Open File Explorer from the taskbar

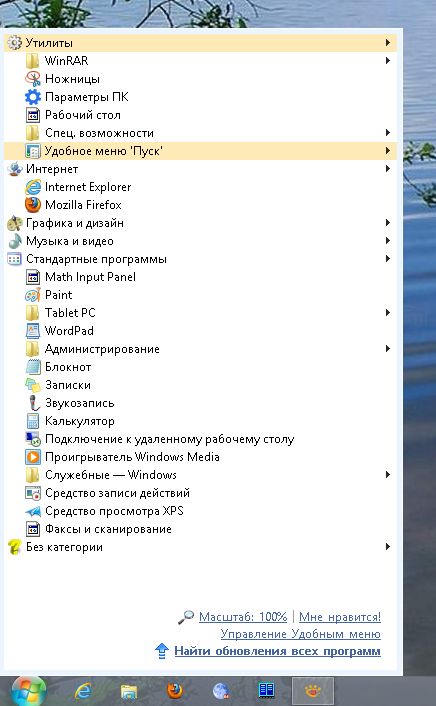(129, 691)
